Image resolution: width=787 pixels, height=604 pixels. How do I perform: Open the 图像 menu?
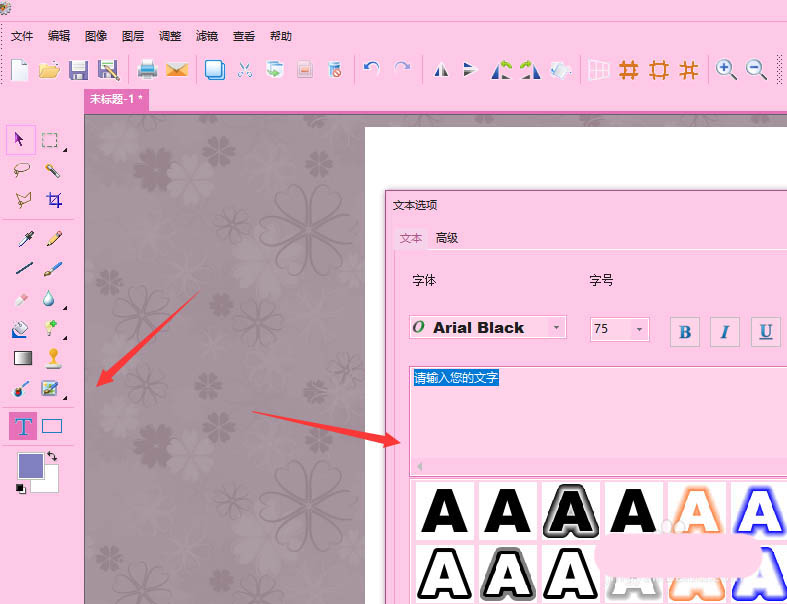tap(96, 36)
